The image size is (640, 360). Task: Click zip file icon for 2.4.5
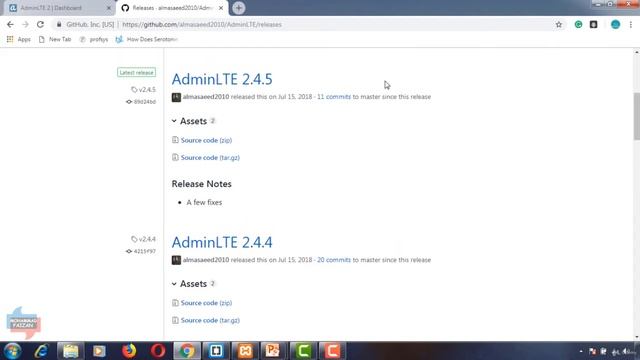pyautogui.click(x=175, y=140)
